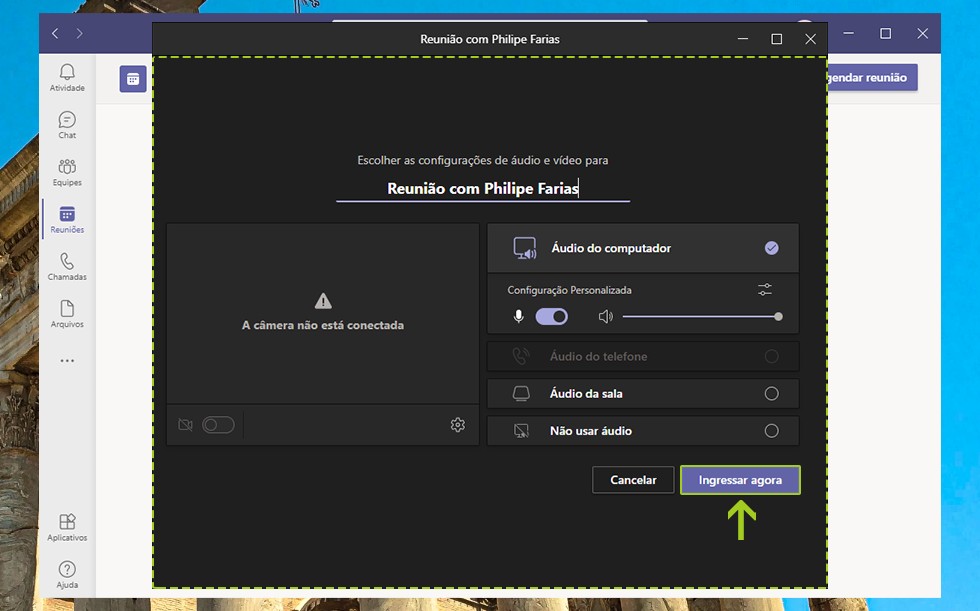Adjust the speaker volume slider
The width and height of the screenshot is (980, 611).
coord(700,317)
